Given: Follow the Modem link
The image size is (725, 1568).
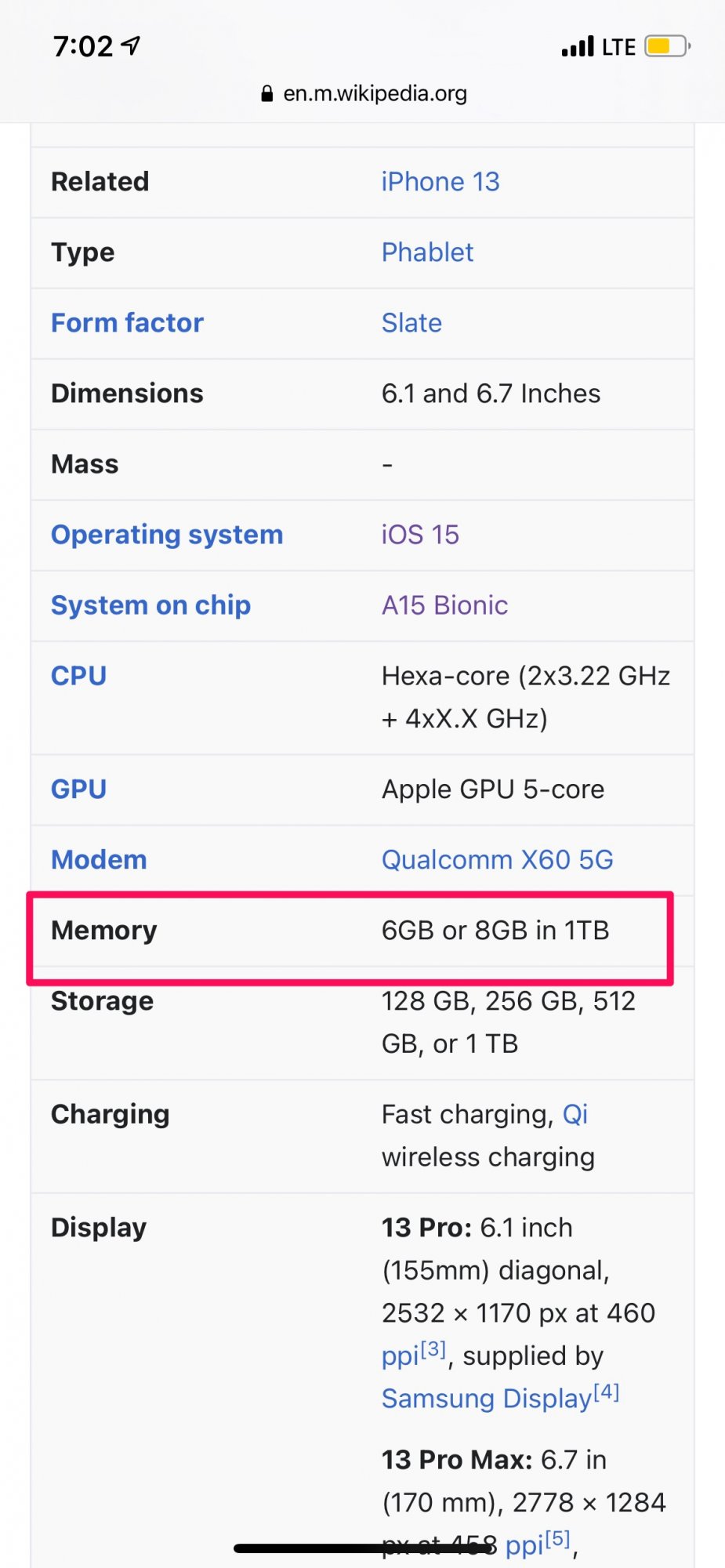Looking at the screenshot, I should coord(99,860).
